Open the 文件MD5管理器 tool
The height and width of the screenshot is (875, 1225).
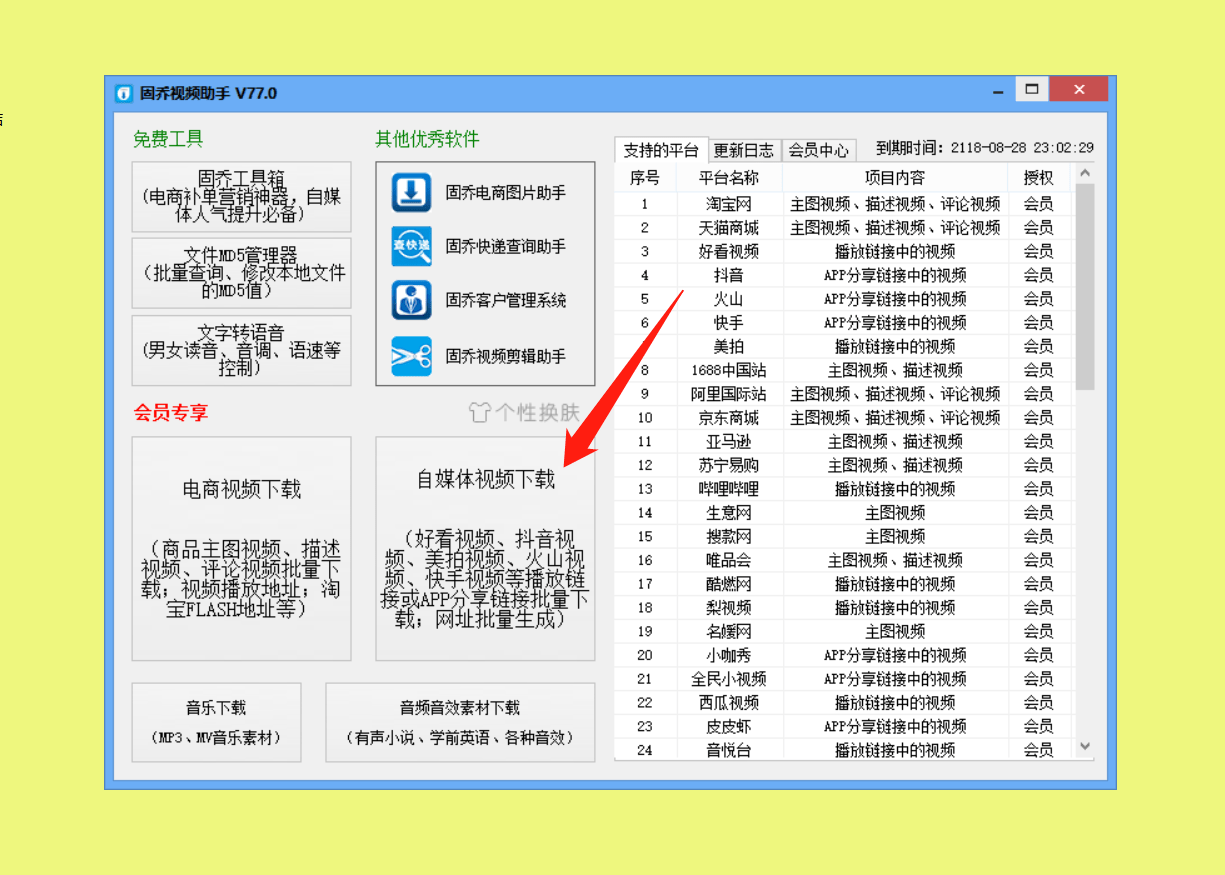tap(241, 272)
